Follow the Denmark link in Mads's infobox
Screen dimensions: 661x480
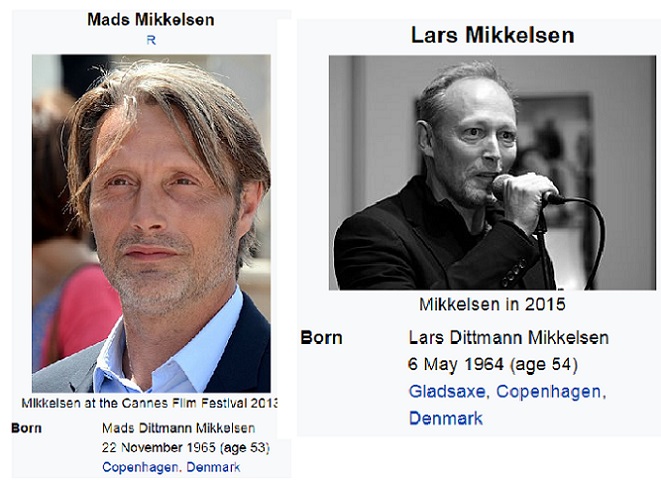tap(213, 467)
